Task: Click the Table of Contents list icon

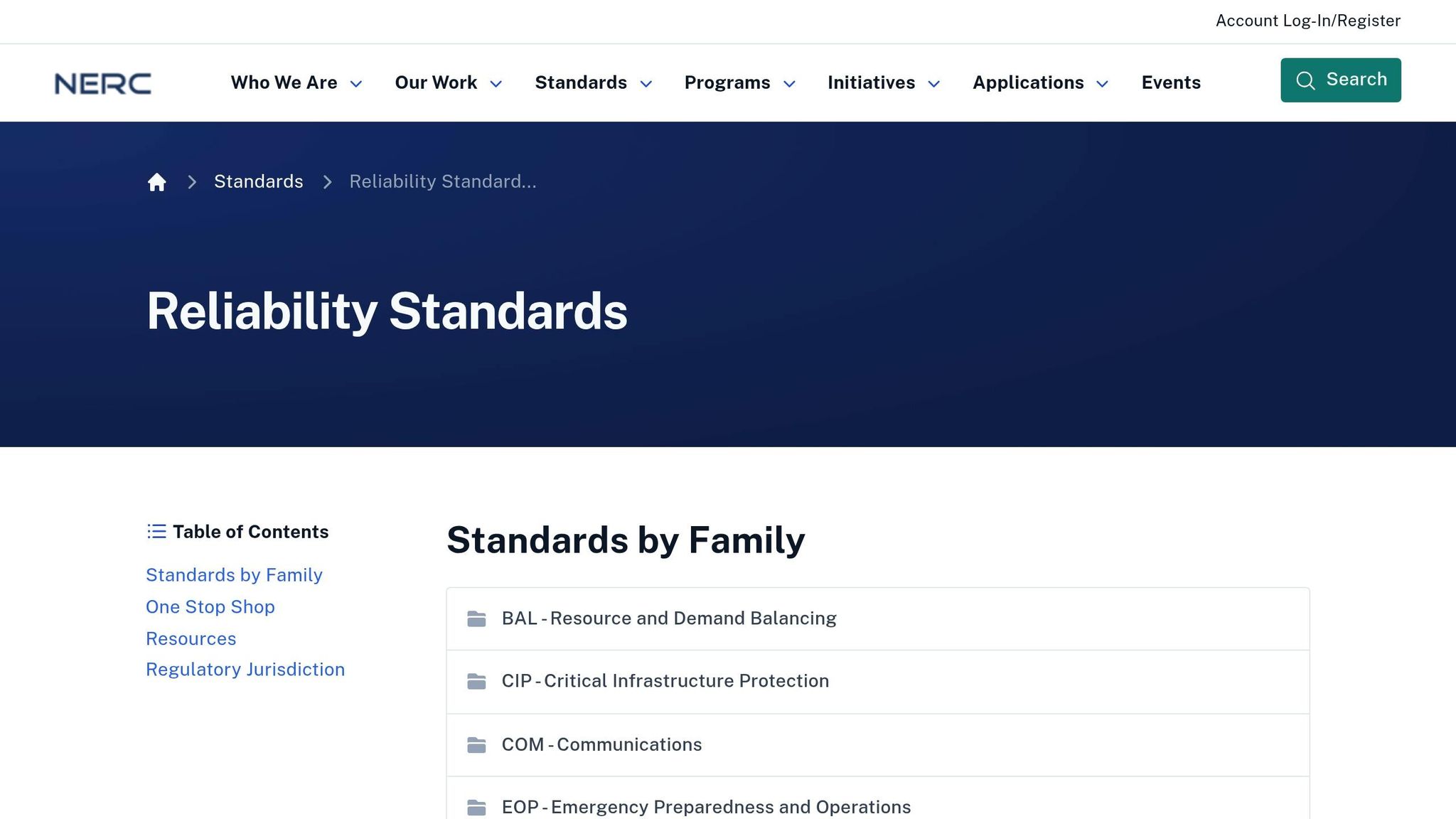Action: pyautogui.click(x=156, y=532)
